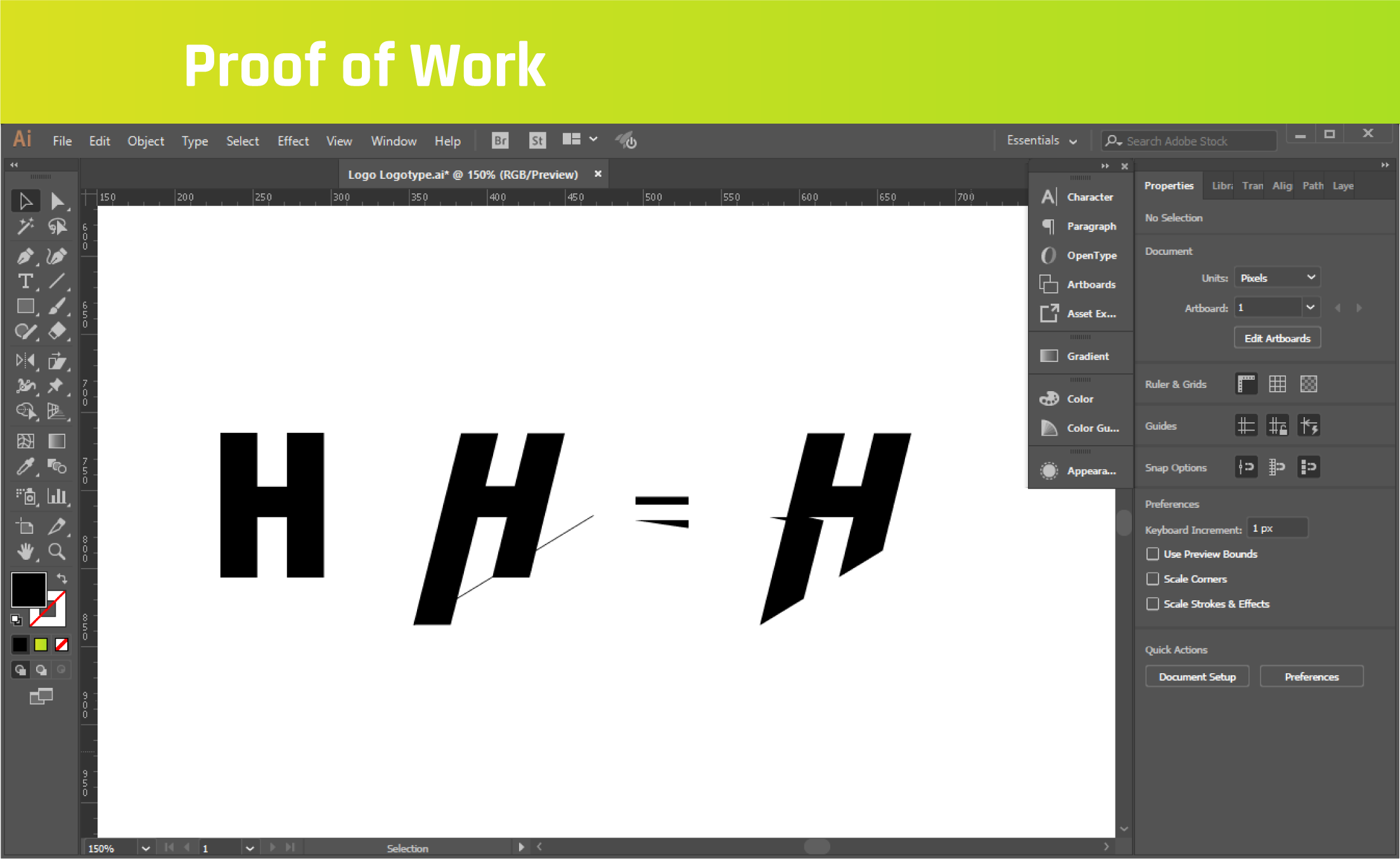Select the Hand tool
1400x859 pixels.
pos(25,552)
